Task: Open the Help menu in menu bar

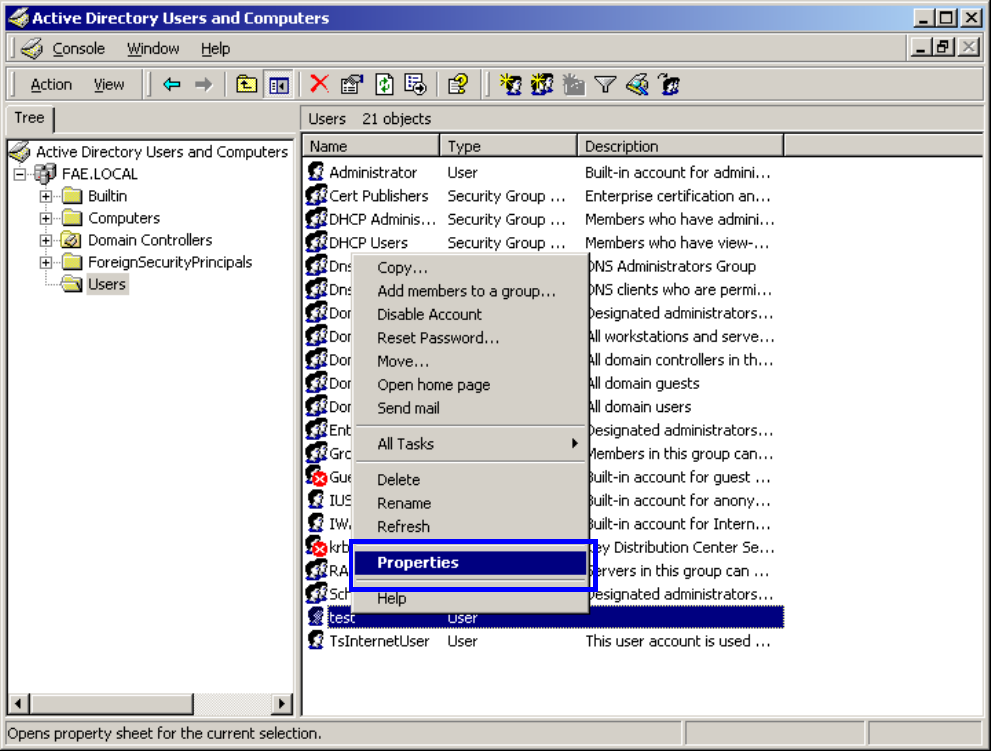Action: pos(216,49)
